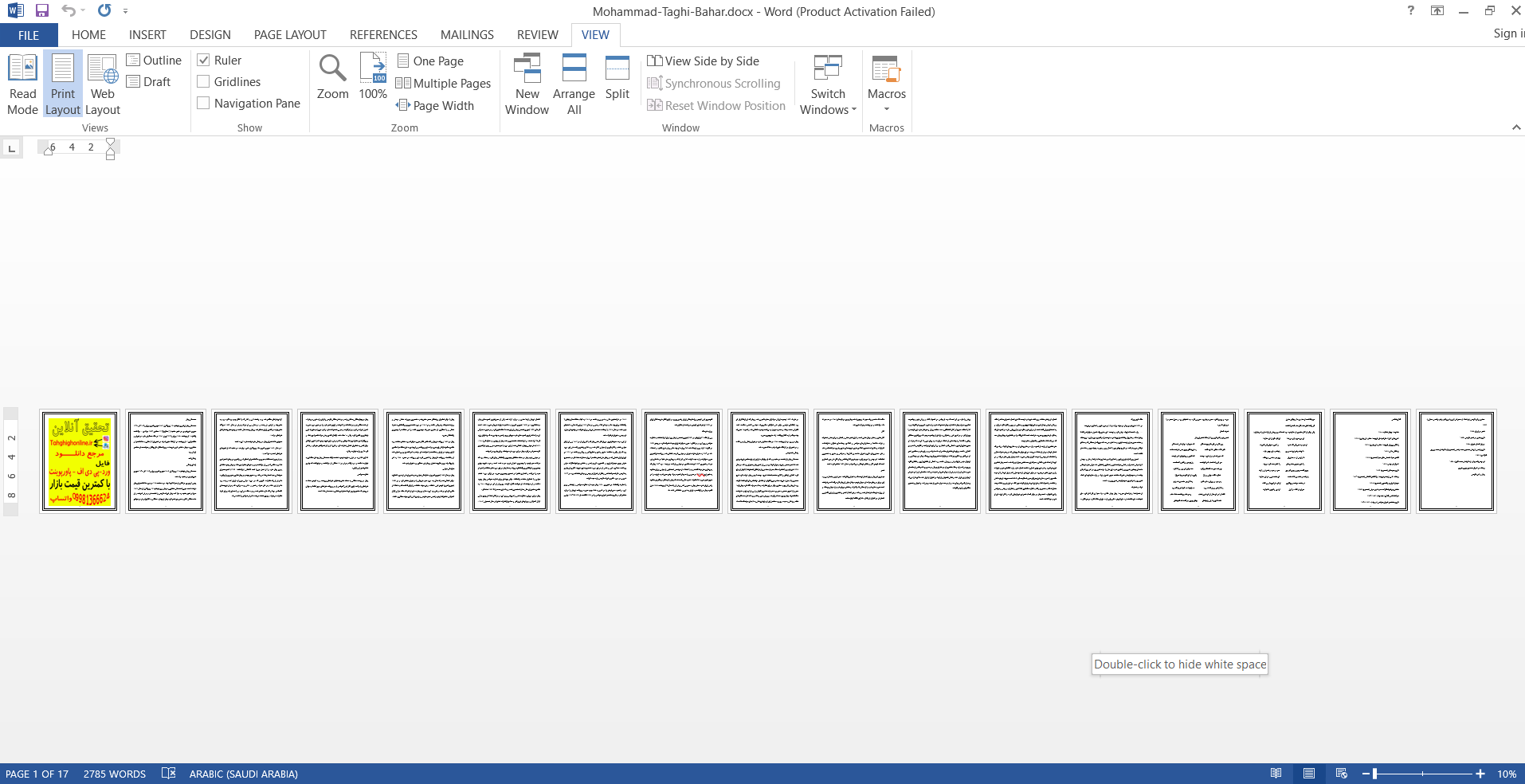Enable the Navigation Pane checkbox

tap(204, 104)
